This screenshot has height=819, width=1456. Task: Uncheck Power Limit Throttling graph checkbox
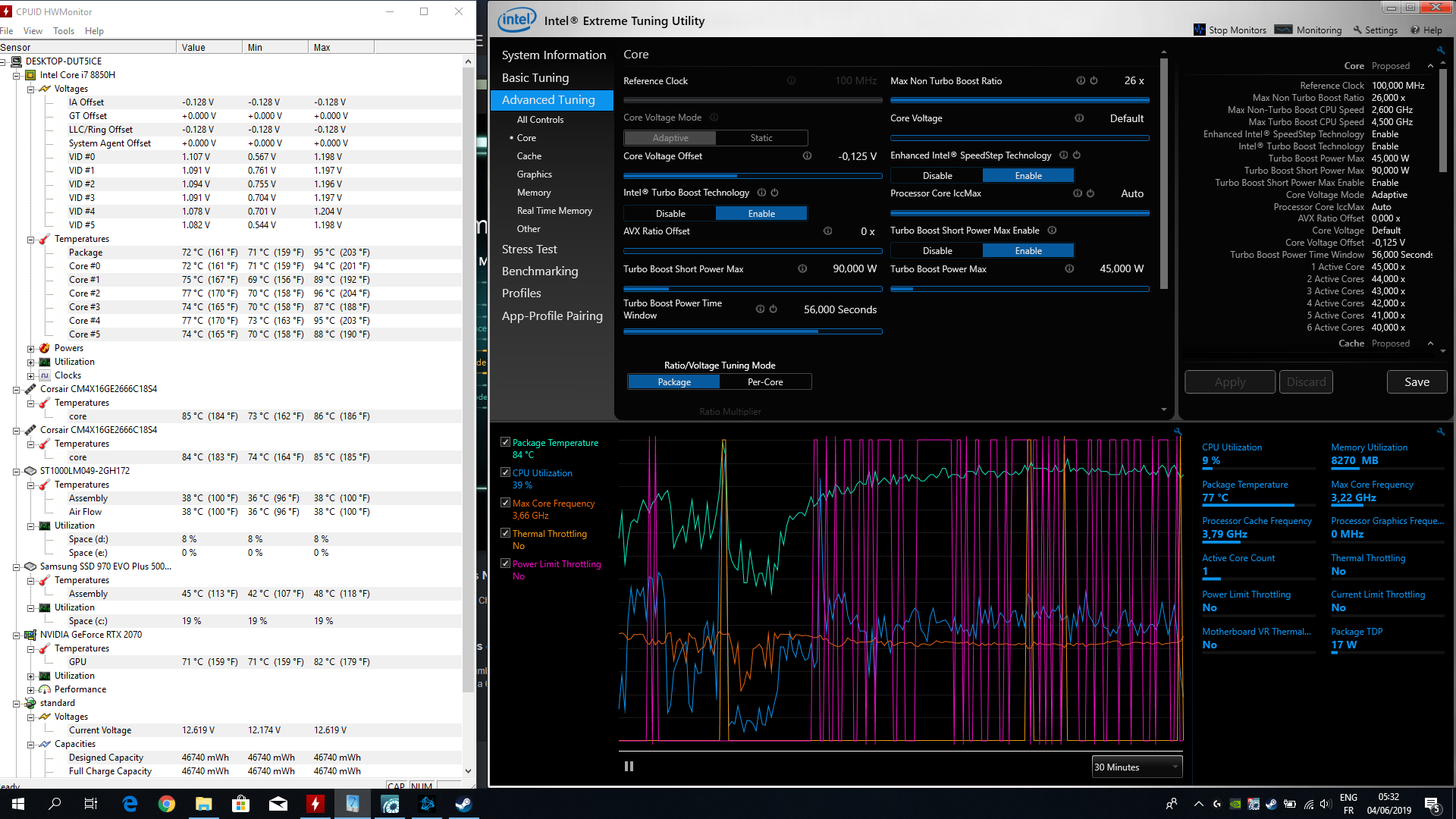pos(505,563)
